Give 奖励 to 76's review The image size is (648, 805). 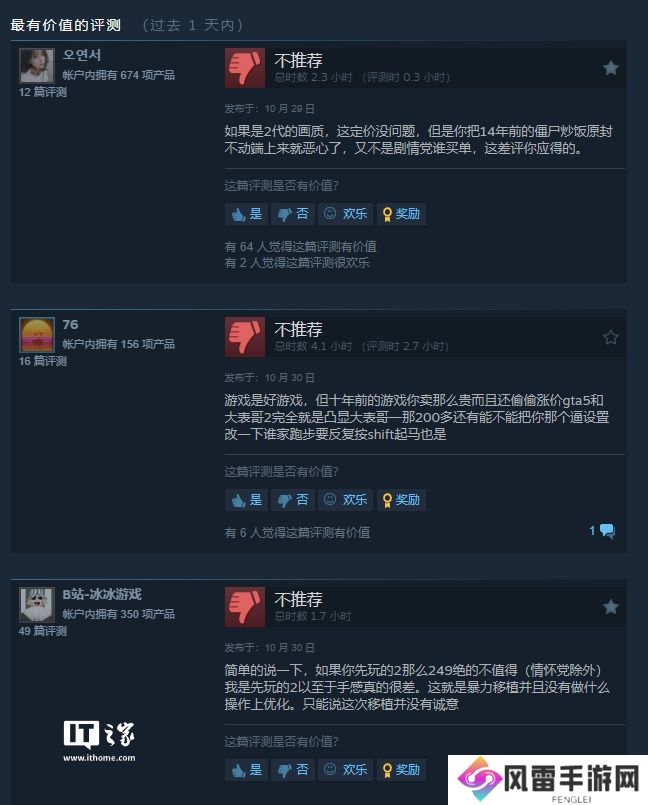point(401,500)
